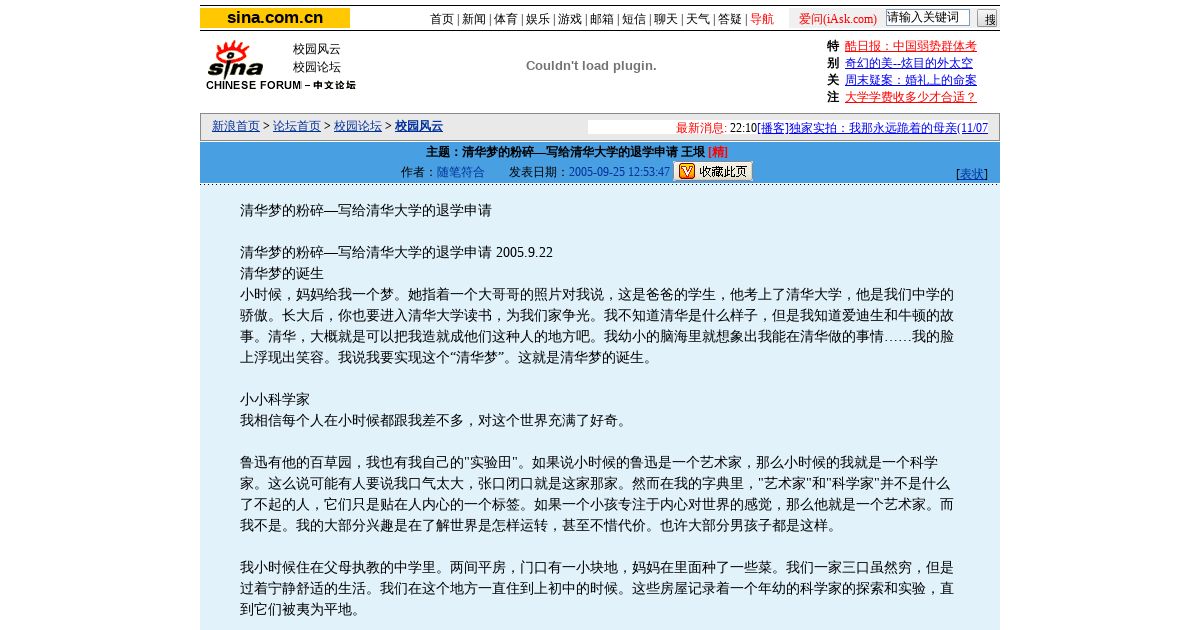Image resolution: width=1200 pixels, height=630 pixels.
Task: Go to 校园论坛 breadcrumb
Action: pyautogui.click(x=358, y=126)
